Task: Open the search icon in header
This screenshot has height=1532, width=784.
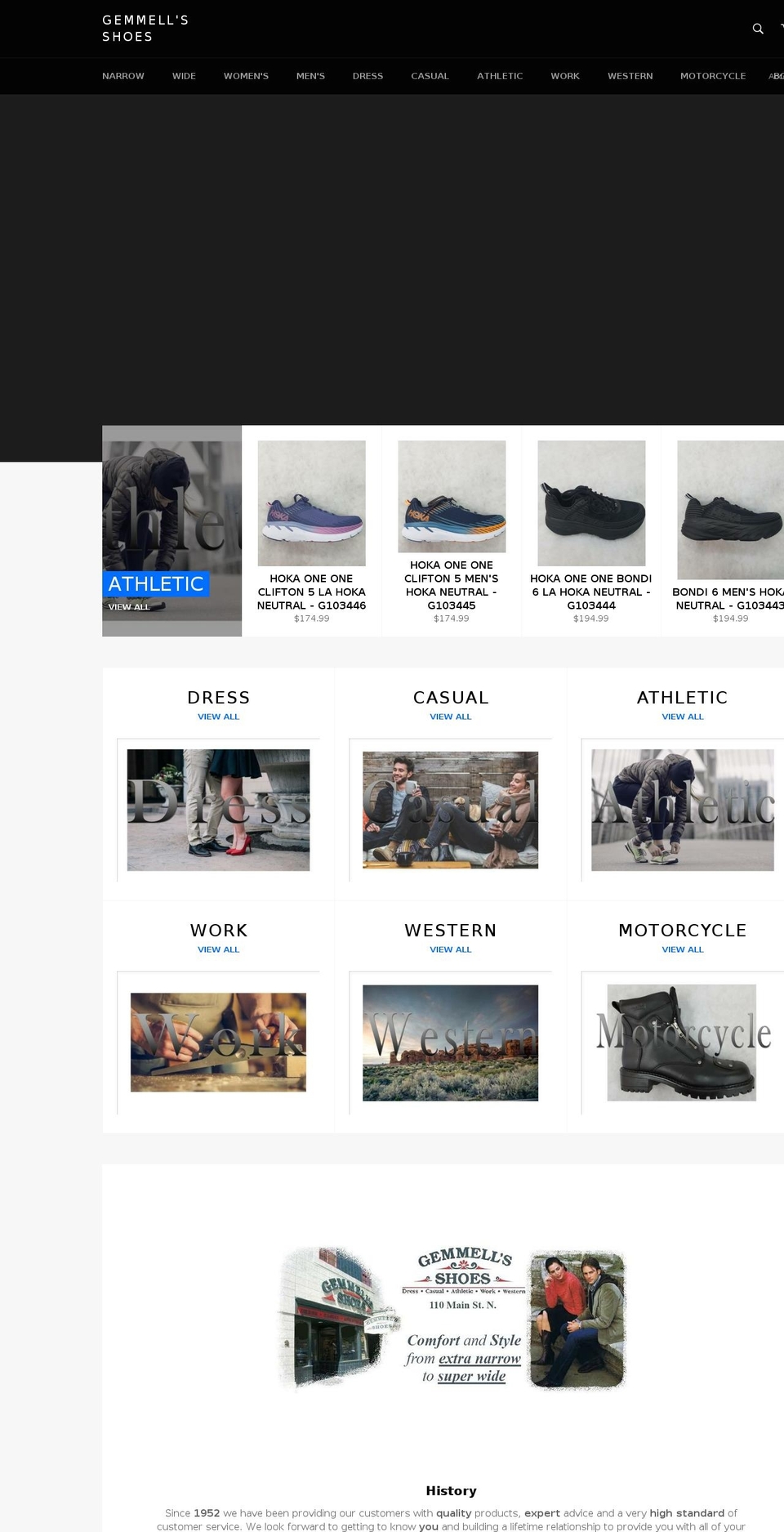Action: pyautogui.click(x=758, y=29)
